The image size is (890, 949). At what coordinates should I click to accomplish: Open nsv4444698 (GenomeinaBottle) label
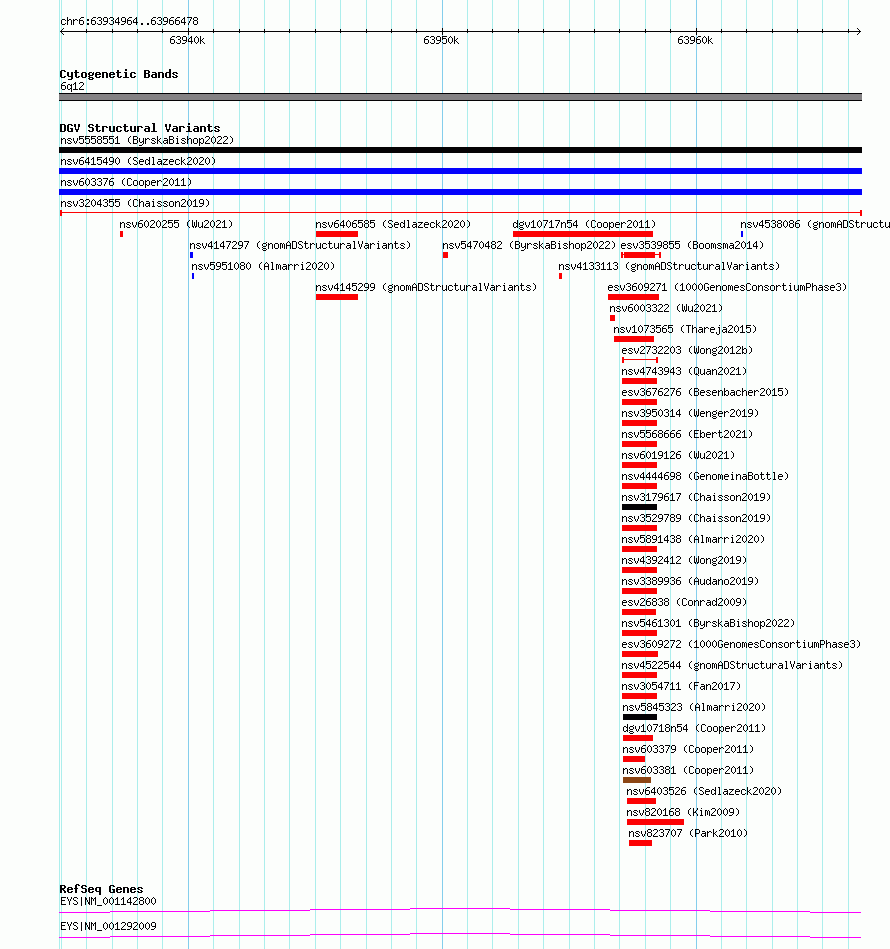click(705, 476)
